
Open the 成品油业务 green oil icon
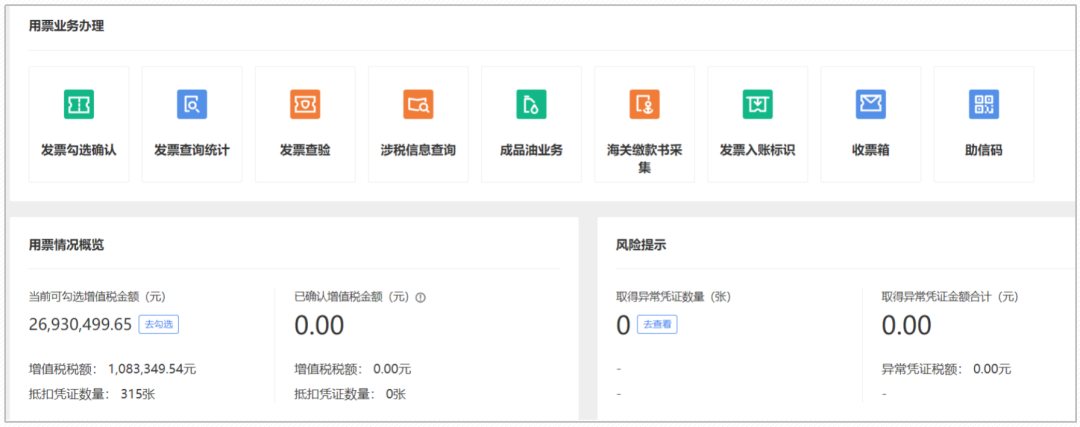pyautogui.click(x=532, y=104)
